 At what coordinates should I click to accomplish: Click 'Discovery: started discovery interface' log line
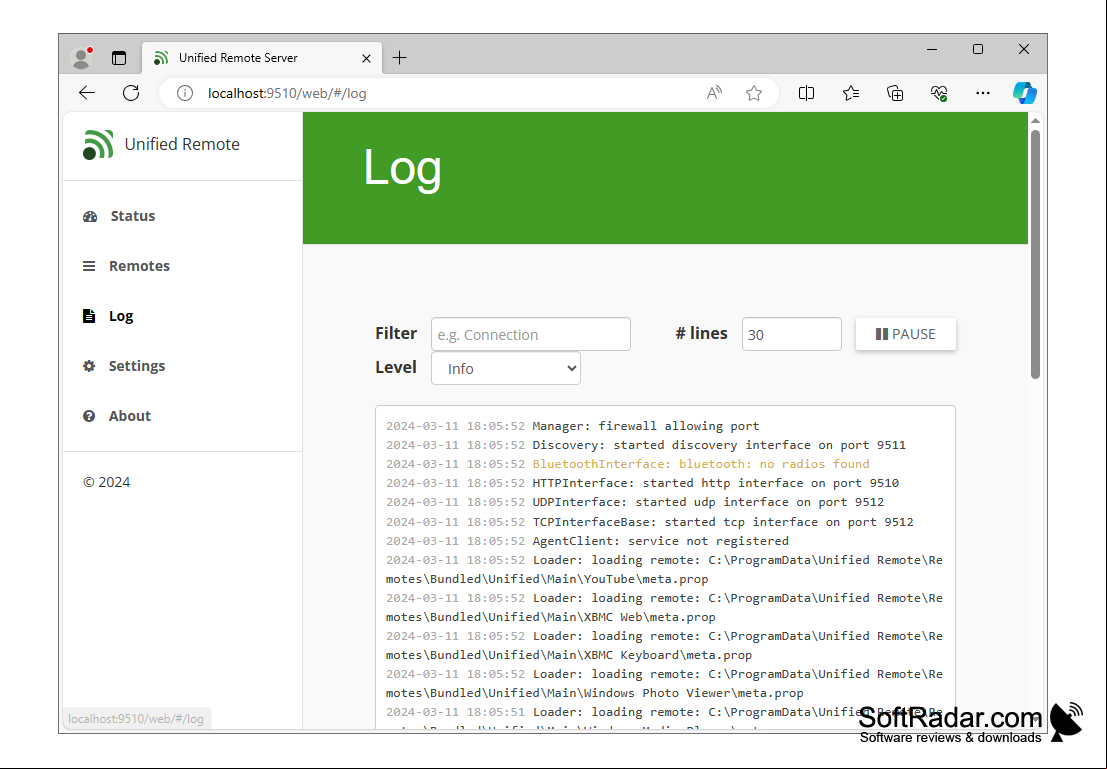tap(645, 445)
